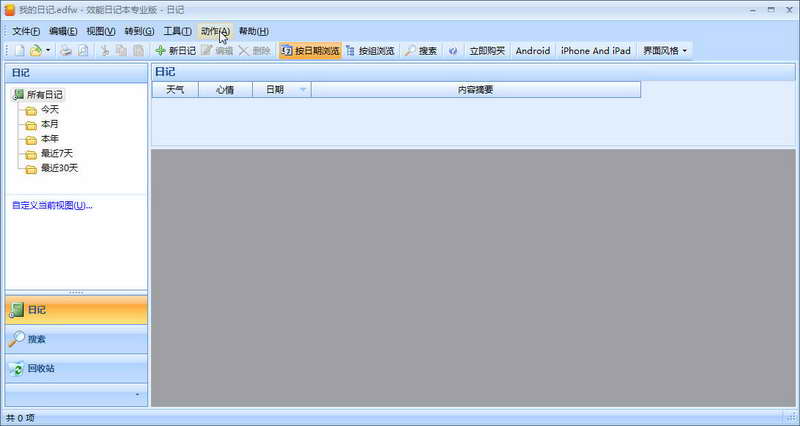
Task: Switch to the 搜索 panel in sidebar
Action: [x=77, y=339]
